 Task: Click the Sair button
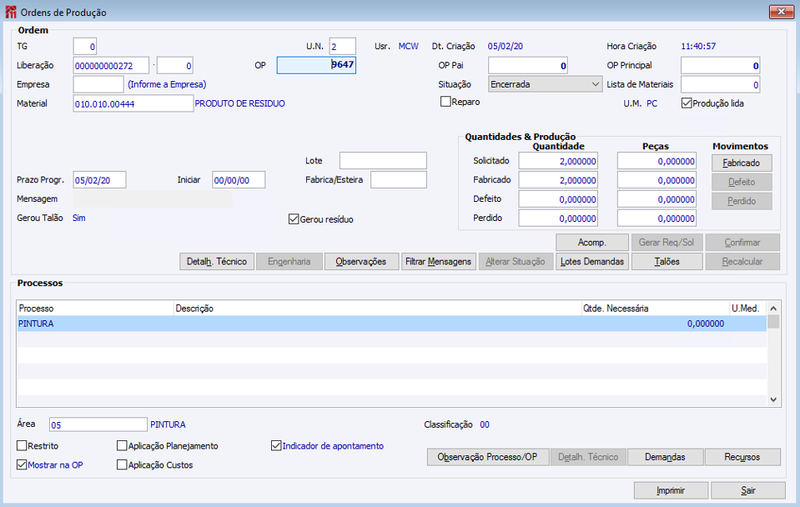tap(748, 490)
